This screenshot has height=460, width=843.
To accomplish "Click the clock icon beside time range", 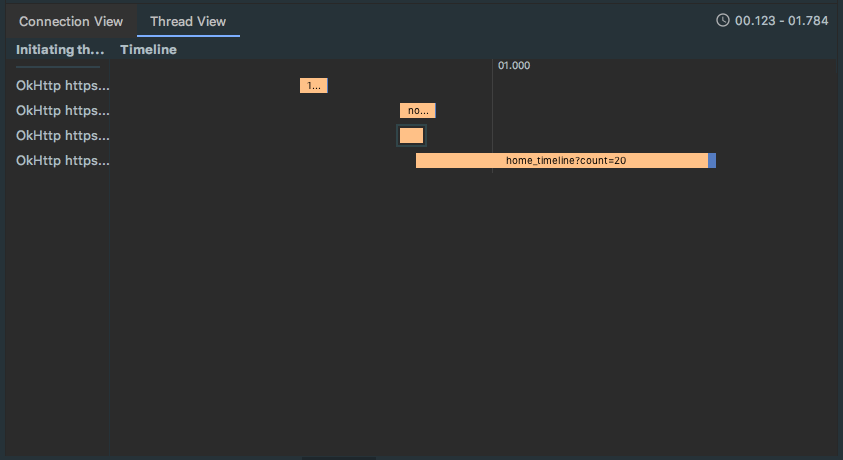I will (x=723, y=20).
